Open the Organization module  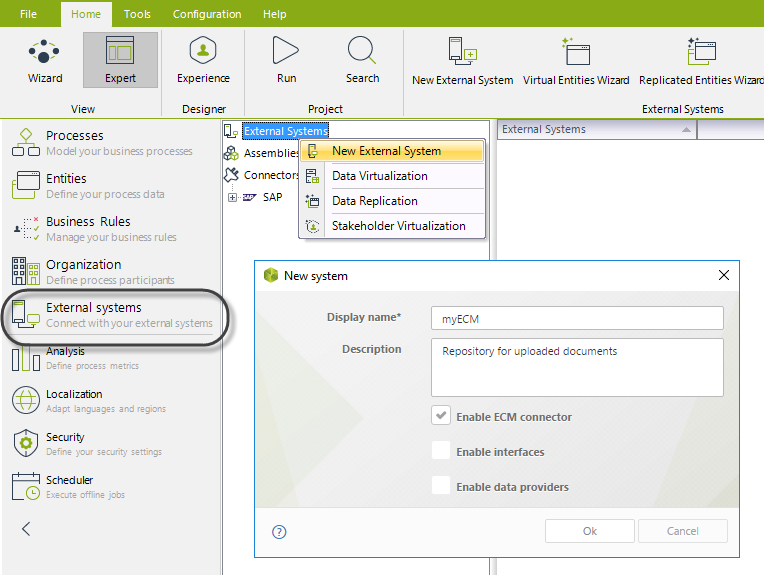[111, 271]
